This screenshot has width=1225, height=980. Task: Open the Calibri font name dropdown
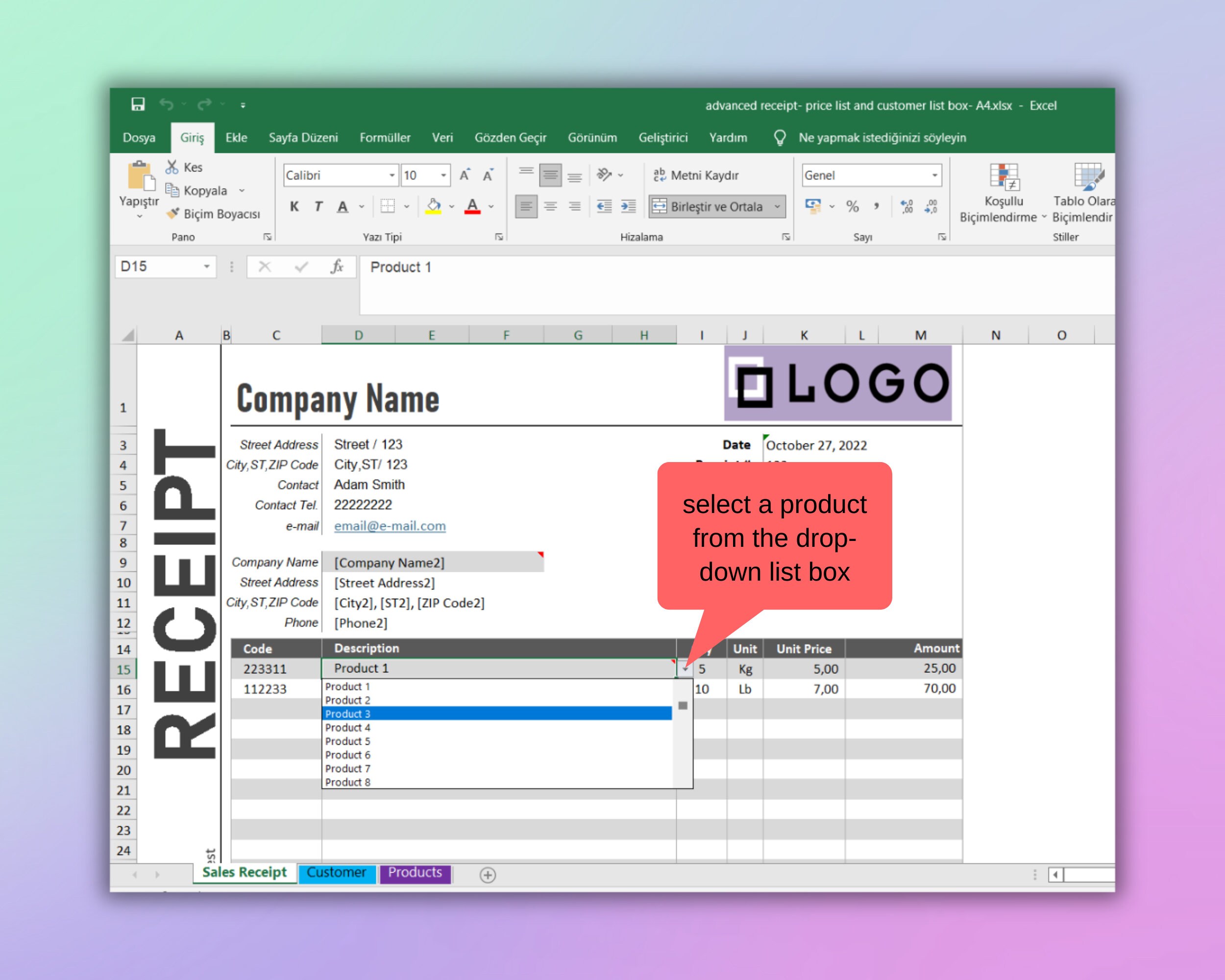coord(392,175)
